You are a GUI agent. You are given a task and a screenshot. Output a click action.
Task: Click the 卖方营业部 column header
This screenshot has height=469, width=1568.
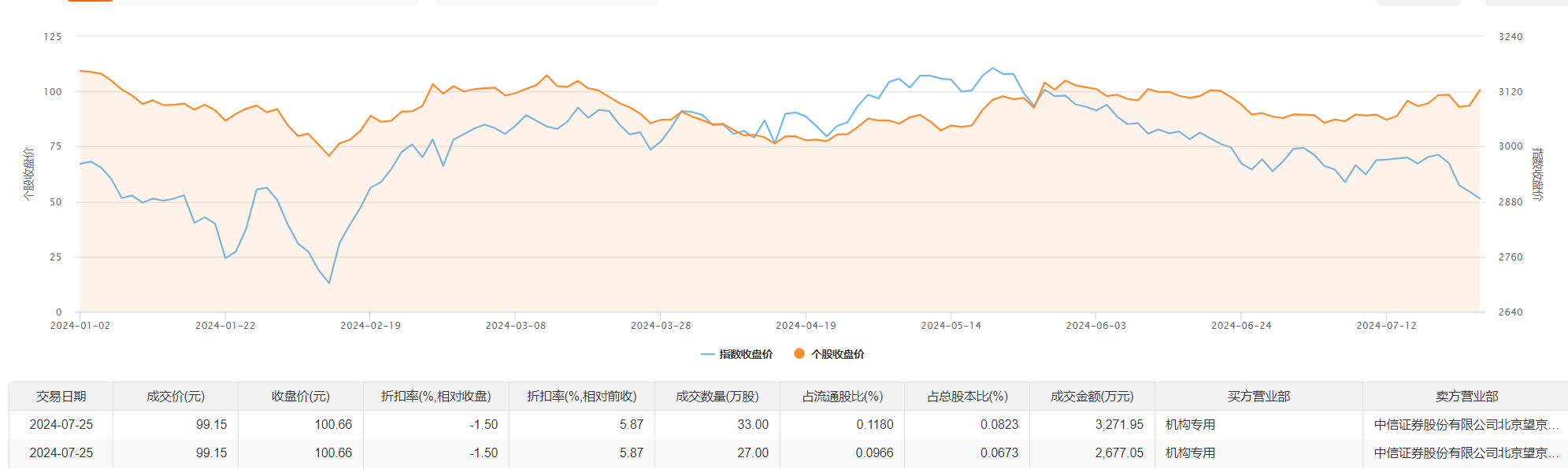point(1466,397)
